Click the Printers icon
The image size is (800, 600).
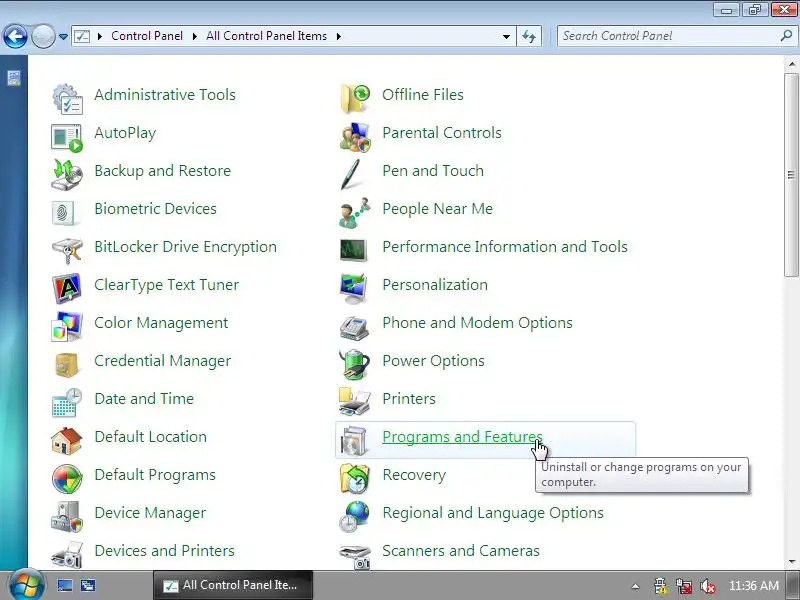[355, 403]
